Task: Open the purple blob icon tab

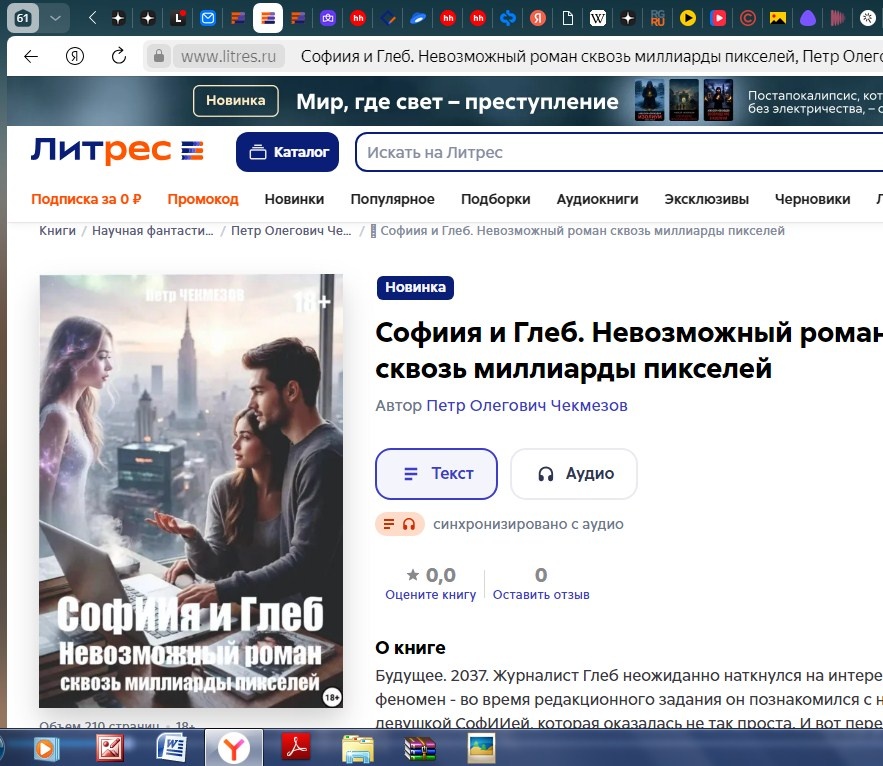Action: pyautogui.click(x=808, y=18)
